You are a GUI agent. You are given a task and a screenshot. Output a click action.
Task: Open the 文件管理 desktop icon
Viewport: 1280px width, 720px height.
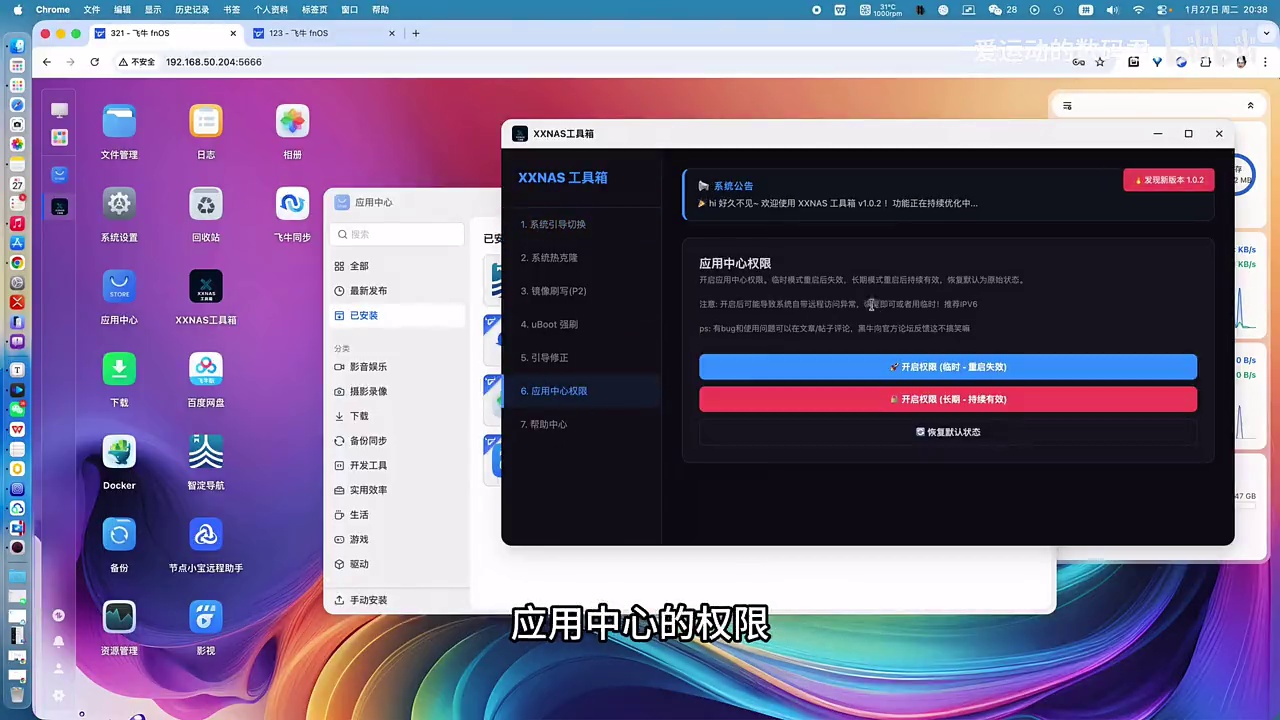point(119,122)
